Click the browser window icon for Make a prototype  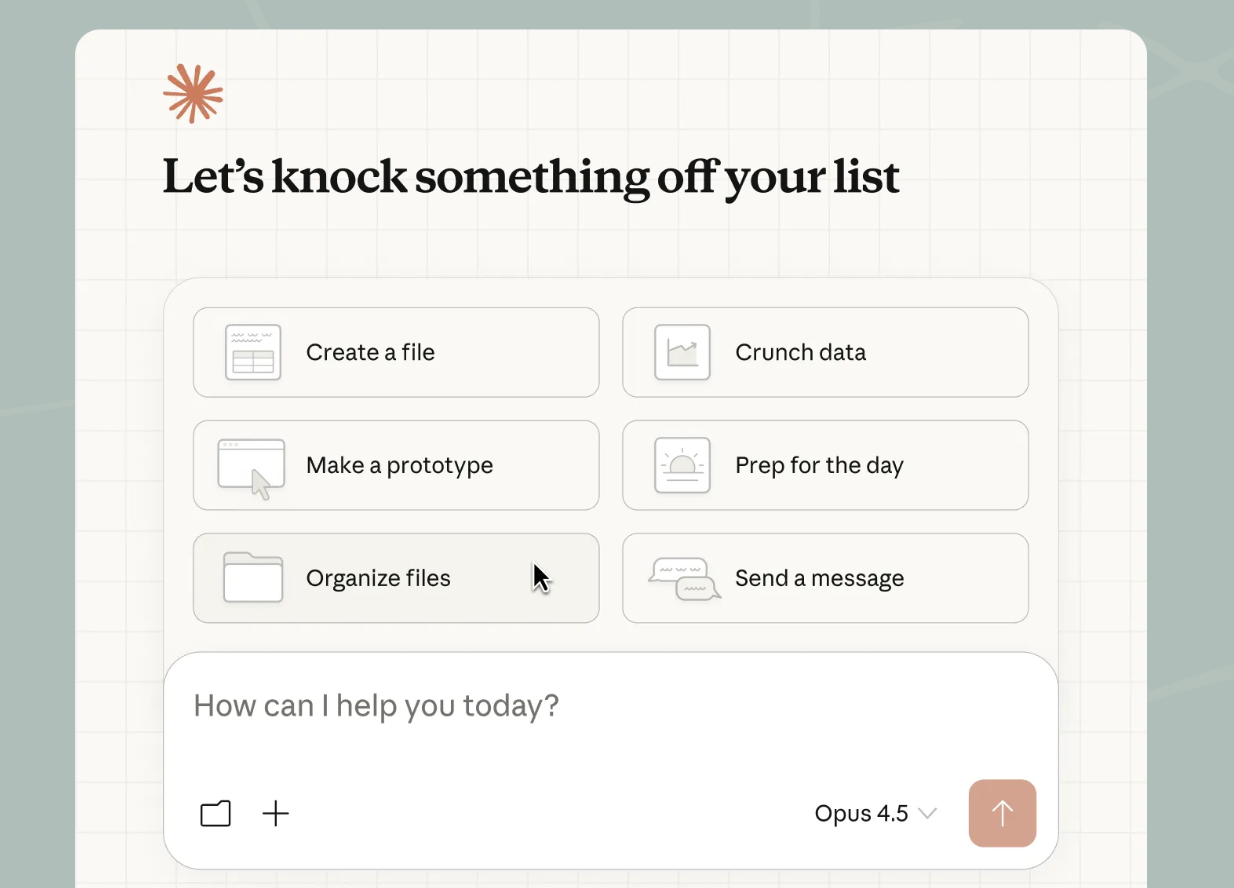click(251, 467)
